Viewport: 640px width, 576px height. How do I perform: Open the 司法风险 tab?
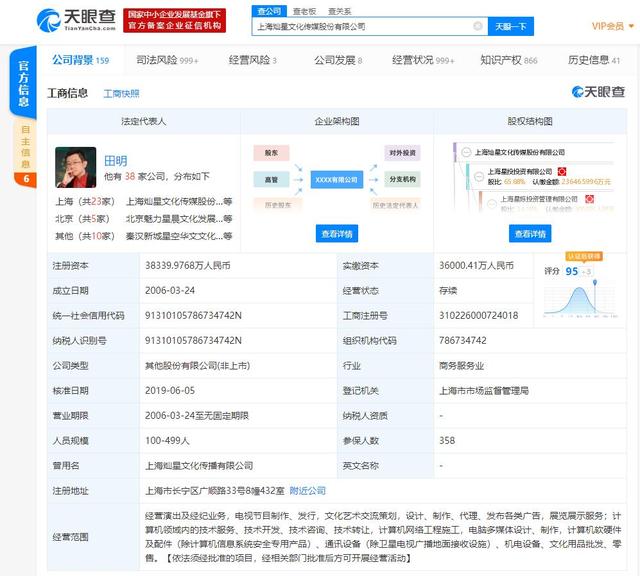point(167,60)
